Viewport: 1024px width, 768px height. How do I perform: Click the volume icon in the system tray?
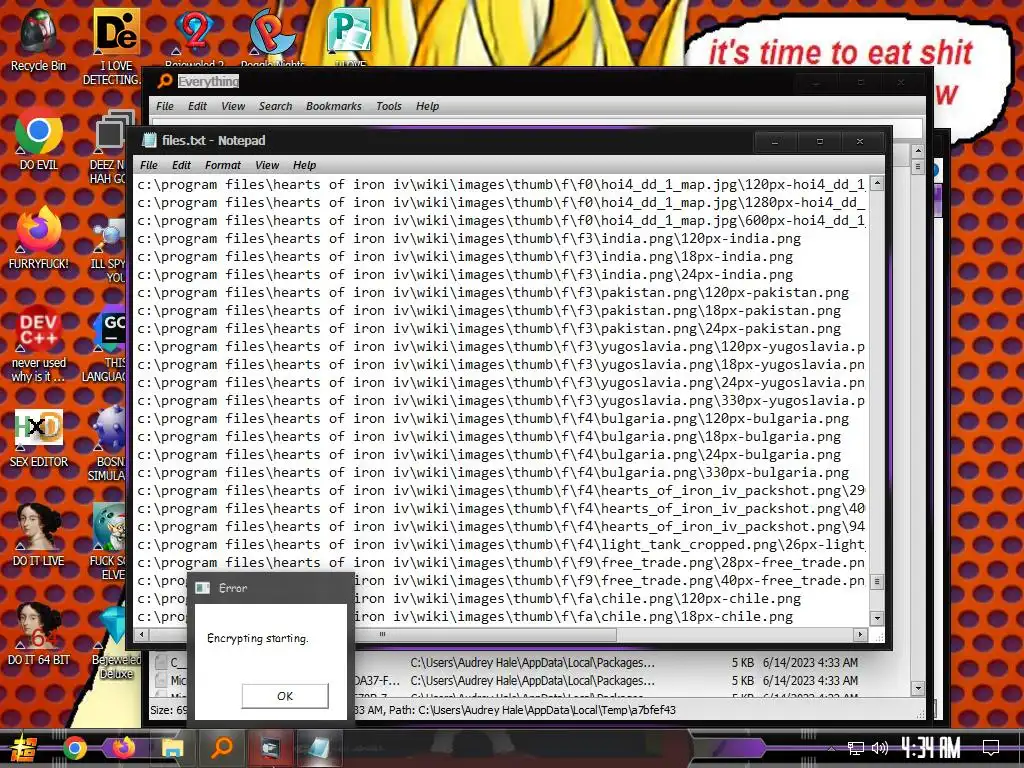coord(879,748)
